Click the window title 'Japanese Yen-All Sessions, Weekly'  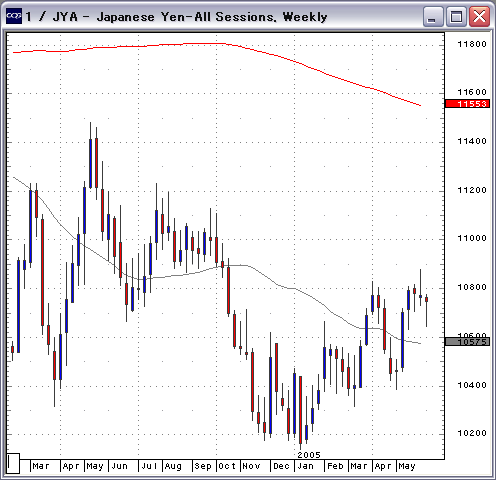pyautogui.click(x=212, y=17)
